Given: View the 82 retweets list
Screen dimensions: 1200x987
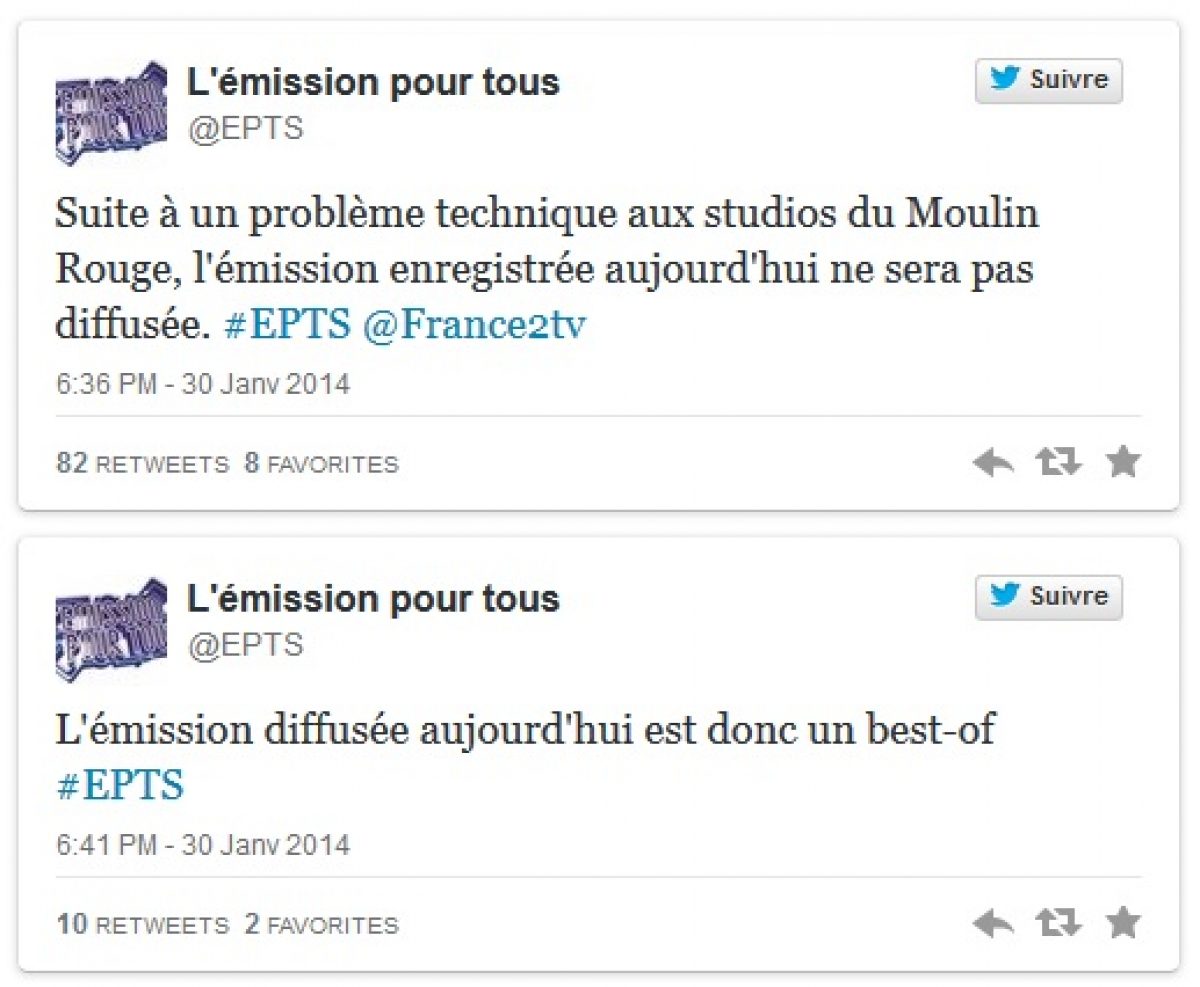Looking at the screenshot, I should tap(143, 464).
